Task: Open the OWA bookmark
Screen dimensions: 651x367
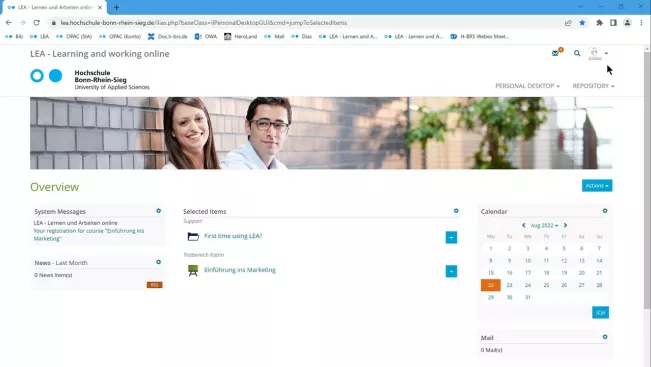Action: pyautogui.click(x=206, y=37)
